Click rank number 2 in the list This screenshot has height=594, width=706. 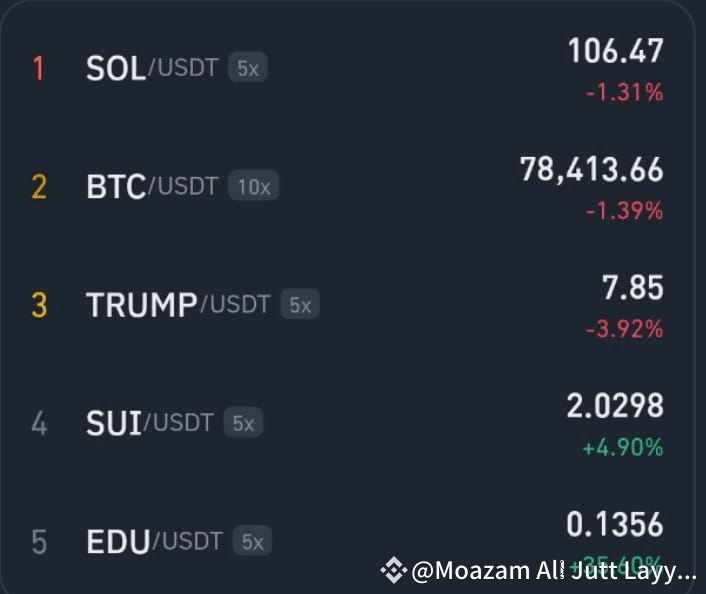[x=39, y=187]
